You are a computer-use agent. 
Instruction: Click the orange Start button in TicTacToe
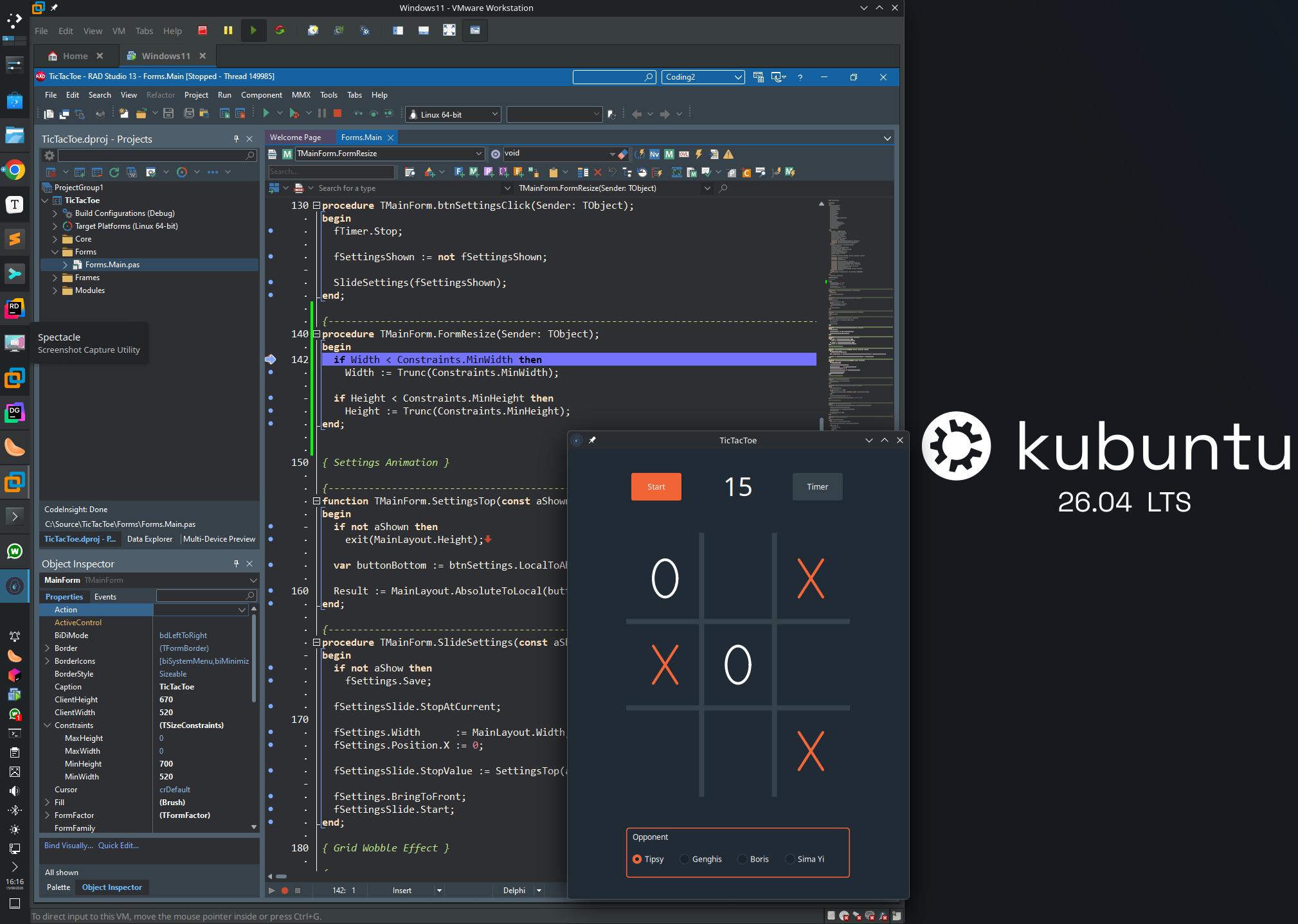point(656,486)
